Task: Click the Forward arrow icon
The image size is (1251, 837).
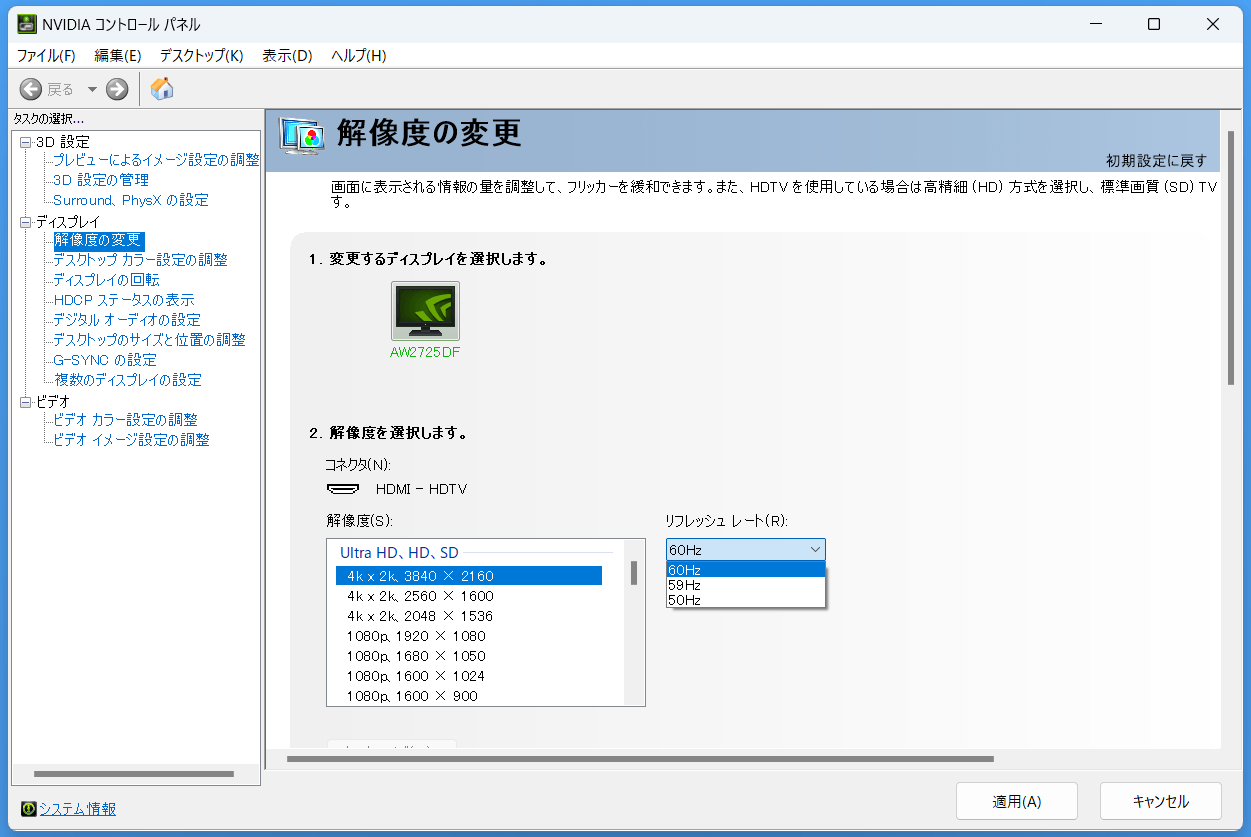Action: (x=117, y=89)
